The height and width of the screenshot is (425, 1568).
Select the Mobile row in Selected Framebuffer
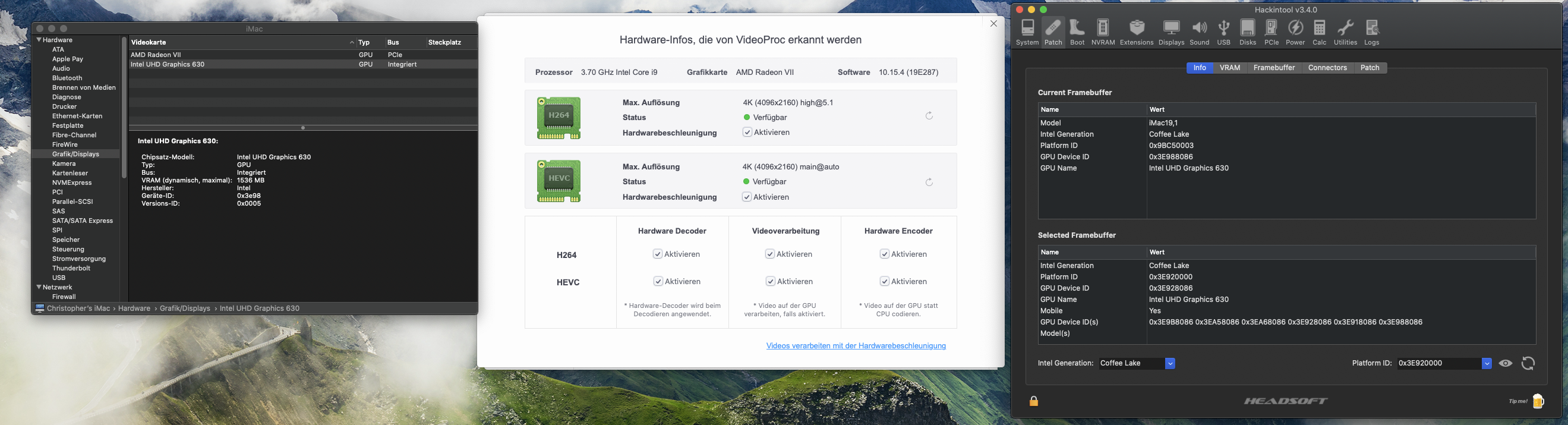(1287, 311)
